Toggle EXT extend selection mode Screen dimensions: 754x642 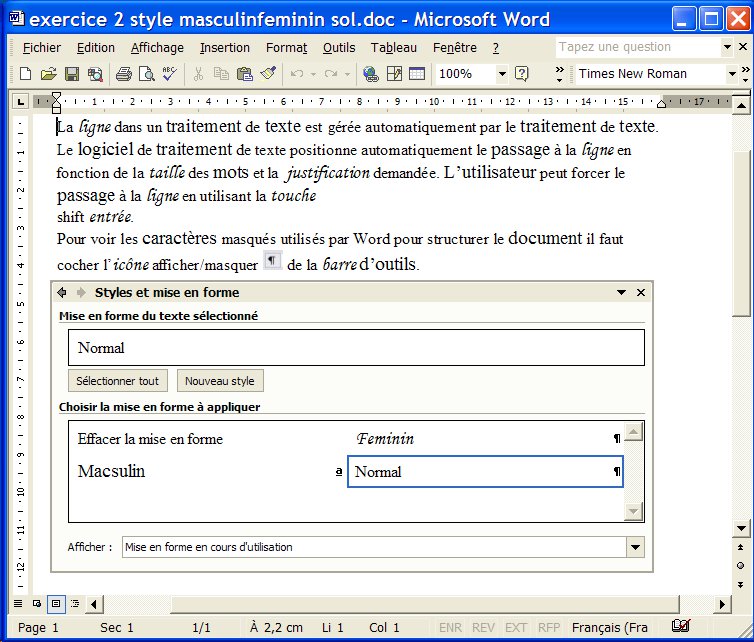click(515, 627)
